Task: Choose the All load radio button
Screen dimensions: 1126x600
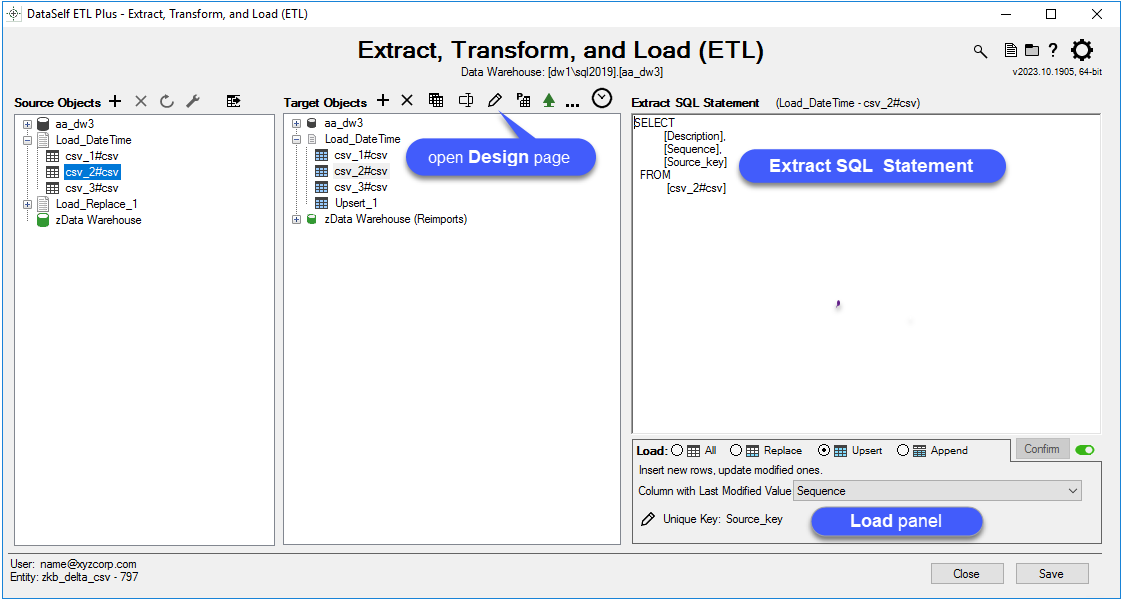Action: pos(677,451)
